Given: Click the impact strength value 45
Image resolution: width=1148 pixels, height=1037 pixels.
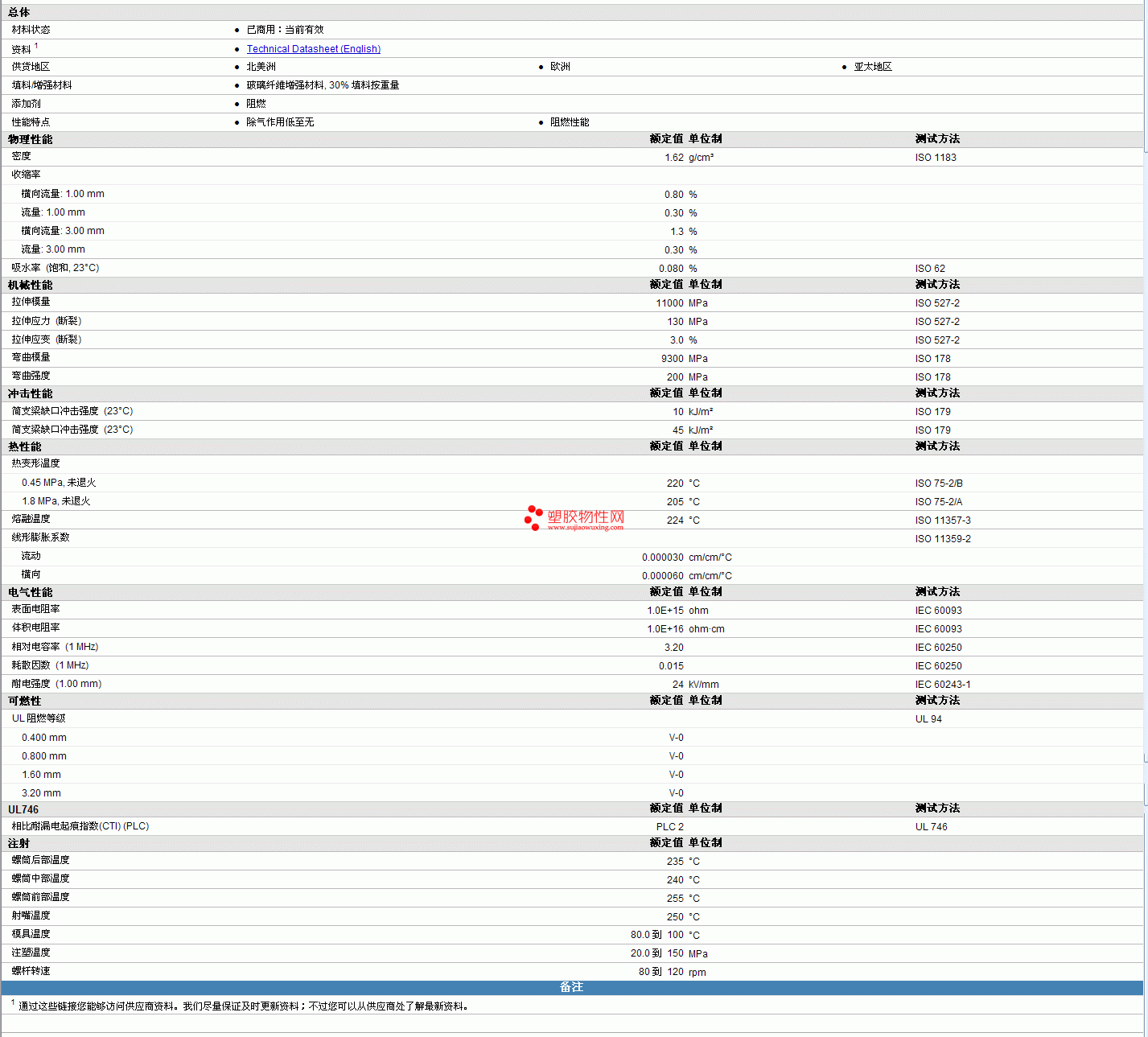Looking at the screenshot, I should tap(678, 430).
